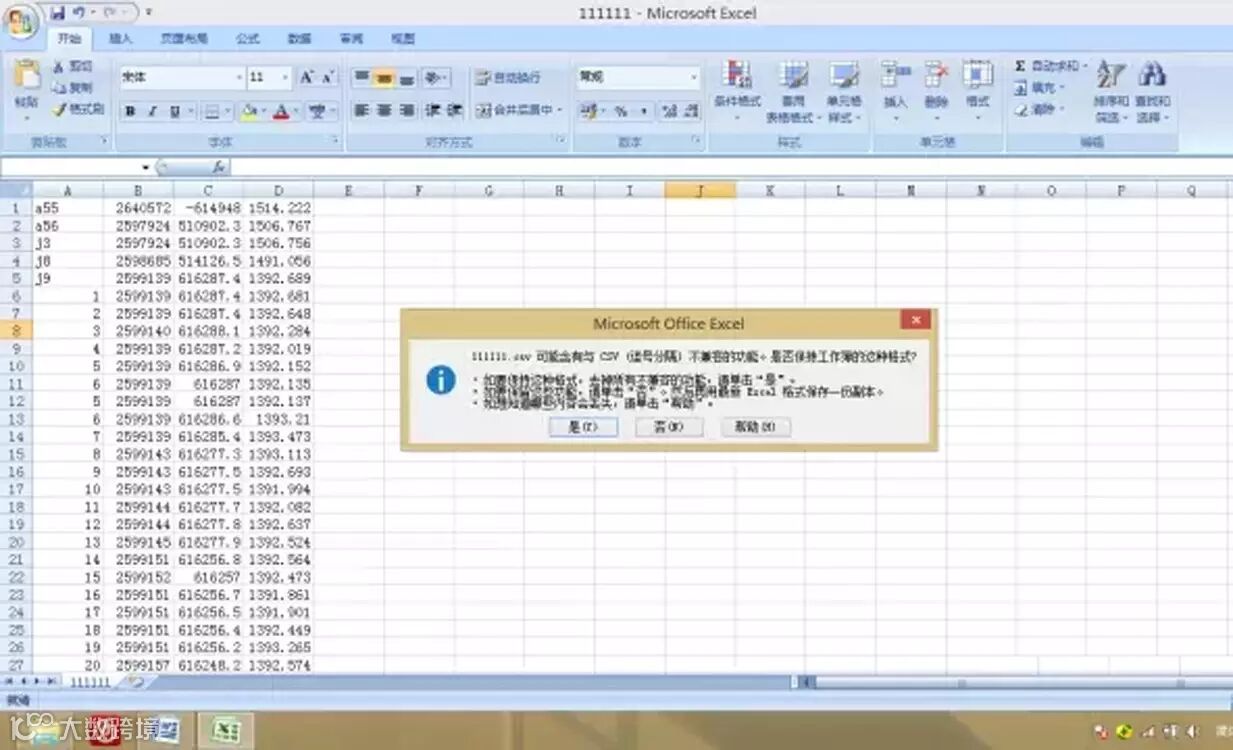
Task: Switch to the Data (数据) ribbon tab
Action: click(299, 39)
